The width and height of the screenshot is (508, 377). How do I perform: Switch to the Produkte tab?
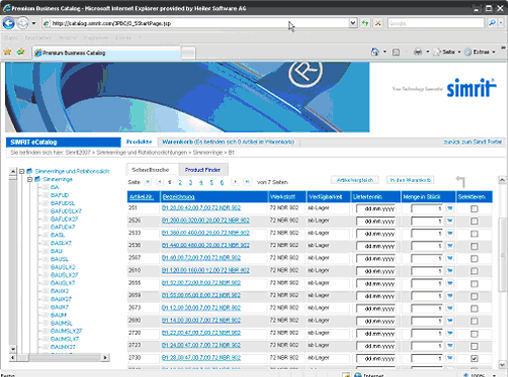pyautogui.click(x=139, y=142)
